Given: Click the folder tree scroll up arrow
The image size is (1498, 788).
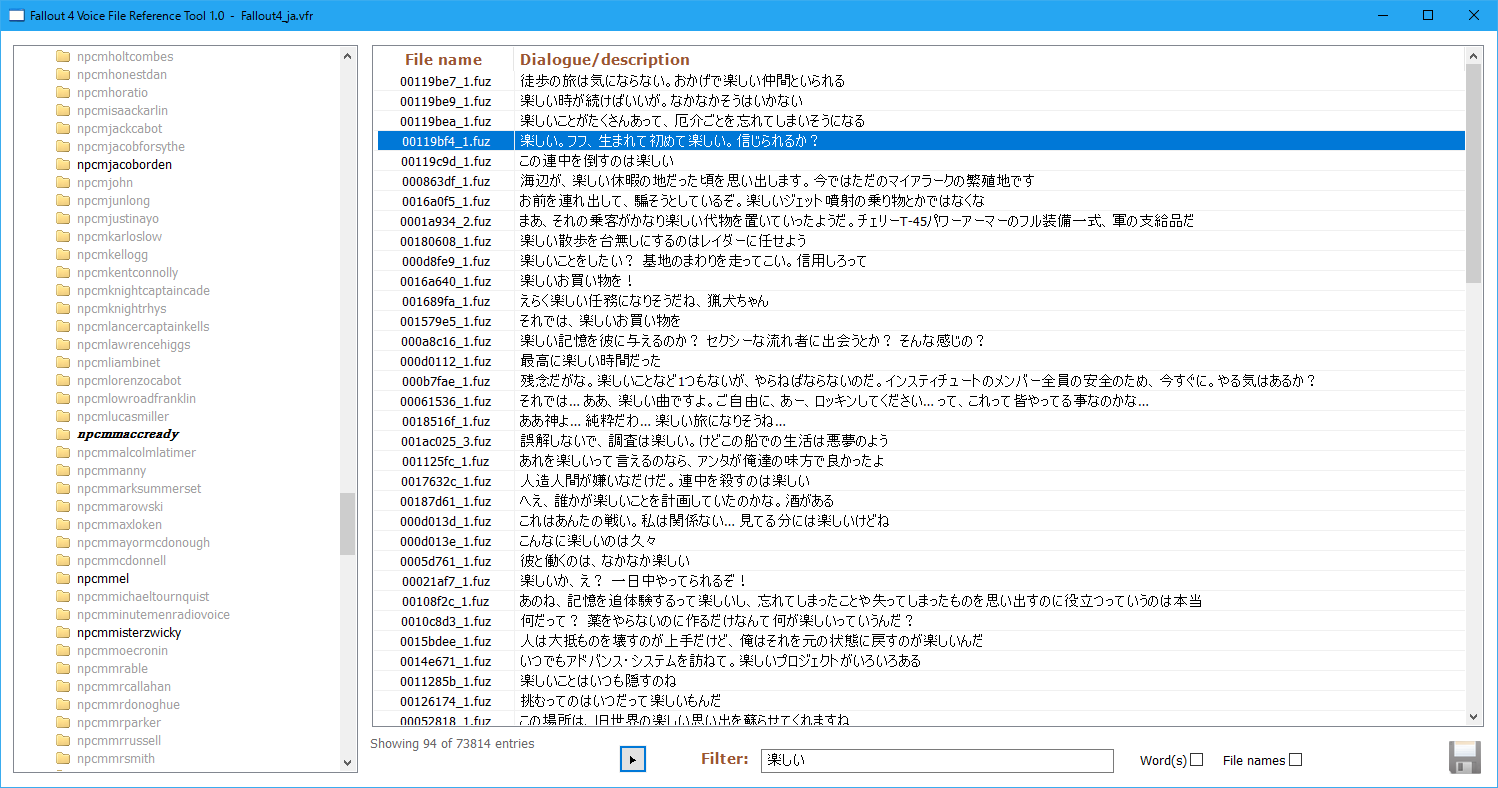Looking at the screenshot, I should point(348,56).
